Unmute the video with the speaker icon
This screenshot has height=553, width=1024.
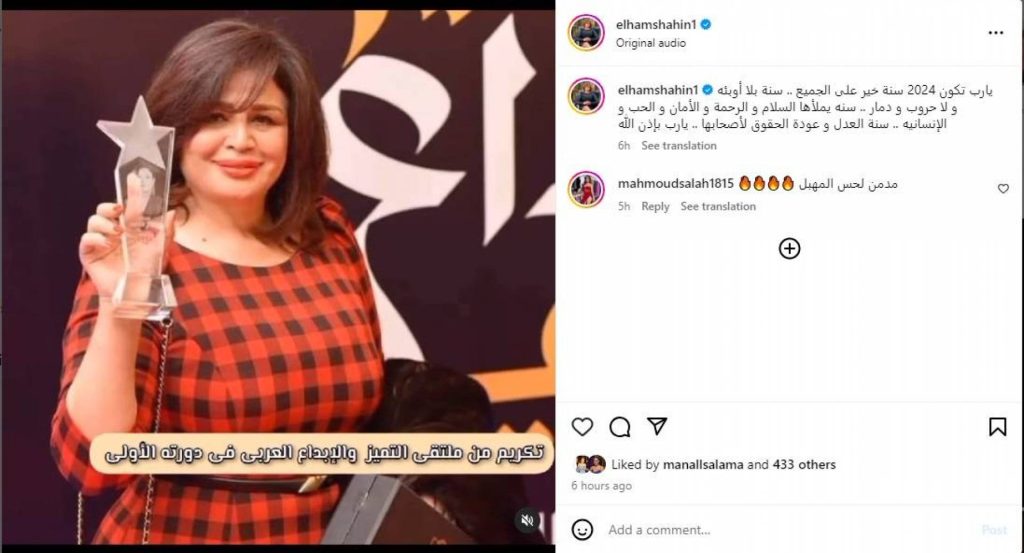tap(528, 520)
